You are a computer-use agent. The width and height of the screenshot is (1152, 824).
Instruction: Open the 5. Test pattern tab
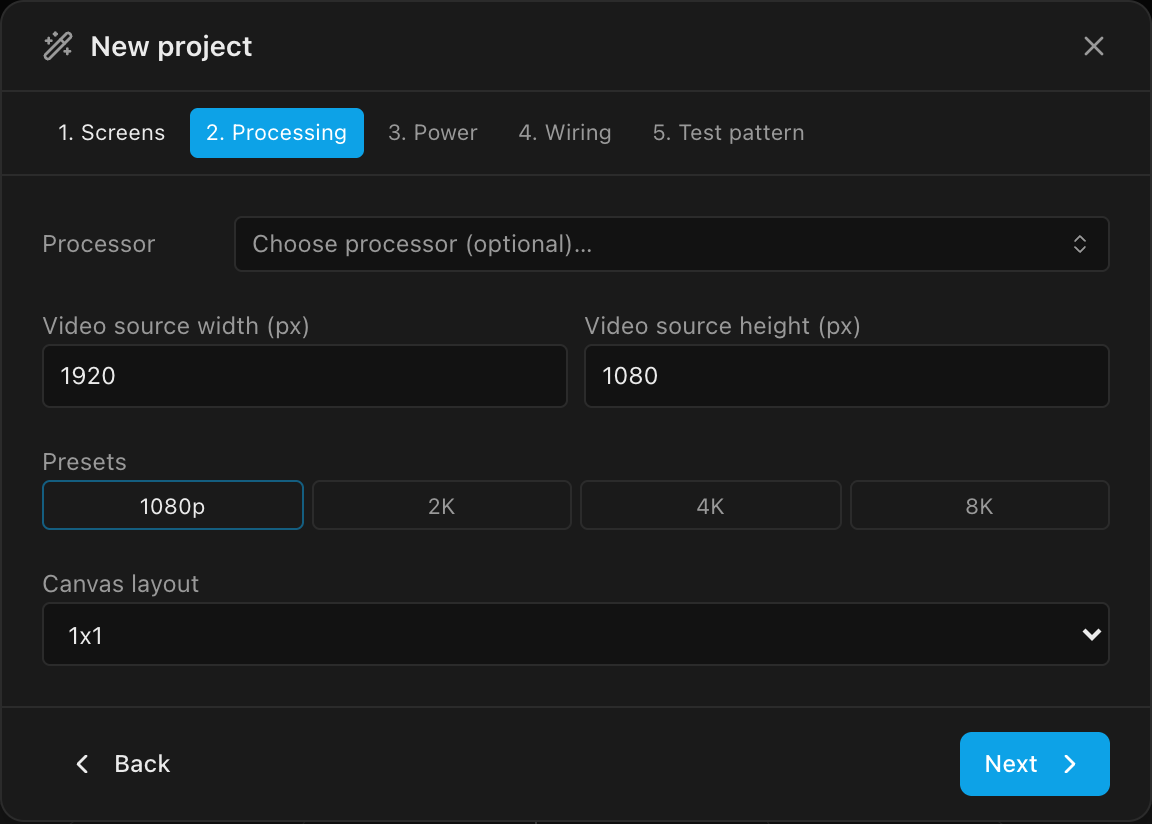point(729,133)
